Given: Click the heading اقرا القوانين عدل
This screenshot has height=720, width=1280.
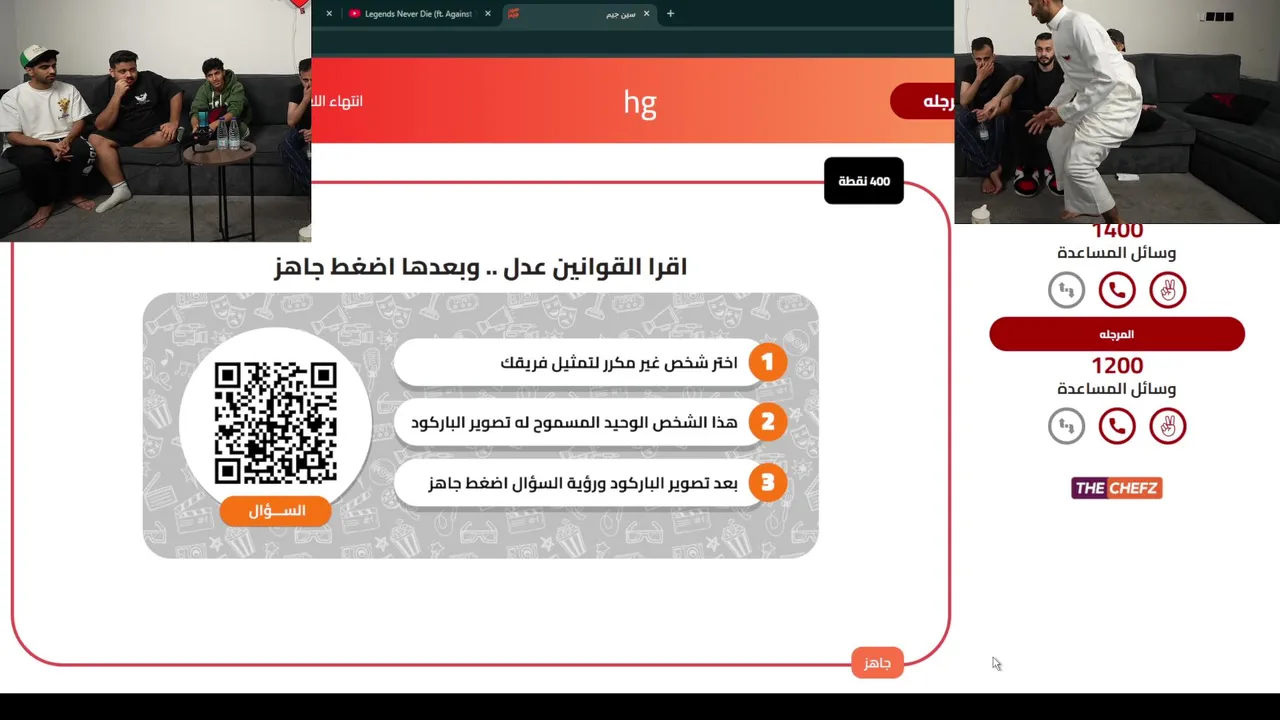Looking at the screenshot, I should [480, 267].
